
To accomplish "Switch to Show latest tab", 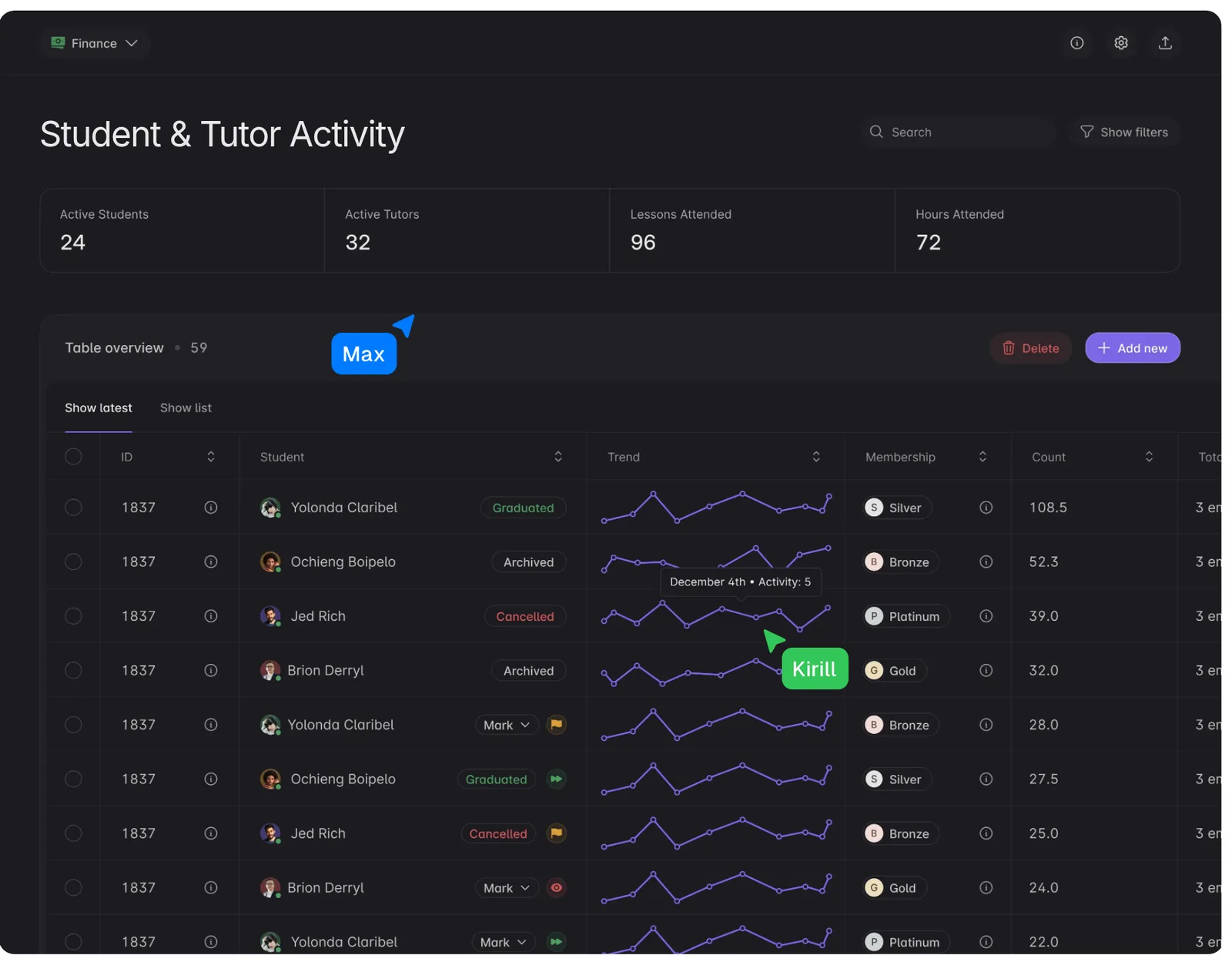I will click(x=99, y=407).
